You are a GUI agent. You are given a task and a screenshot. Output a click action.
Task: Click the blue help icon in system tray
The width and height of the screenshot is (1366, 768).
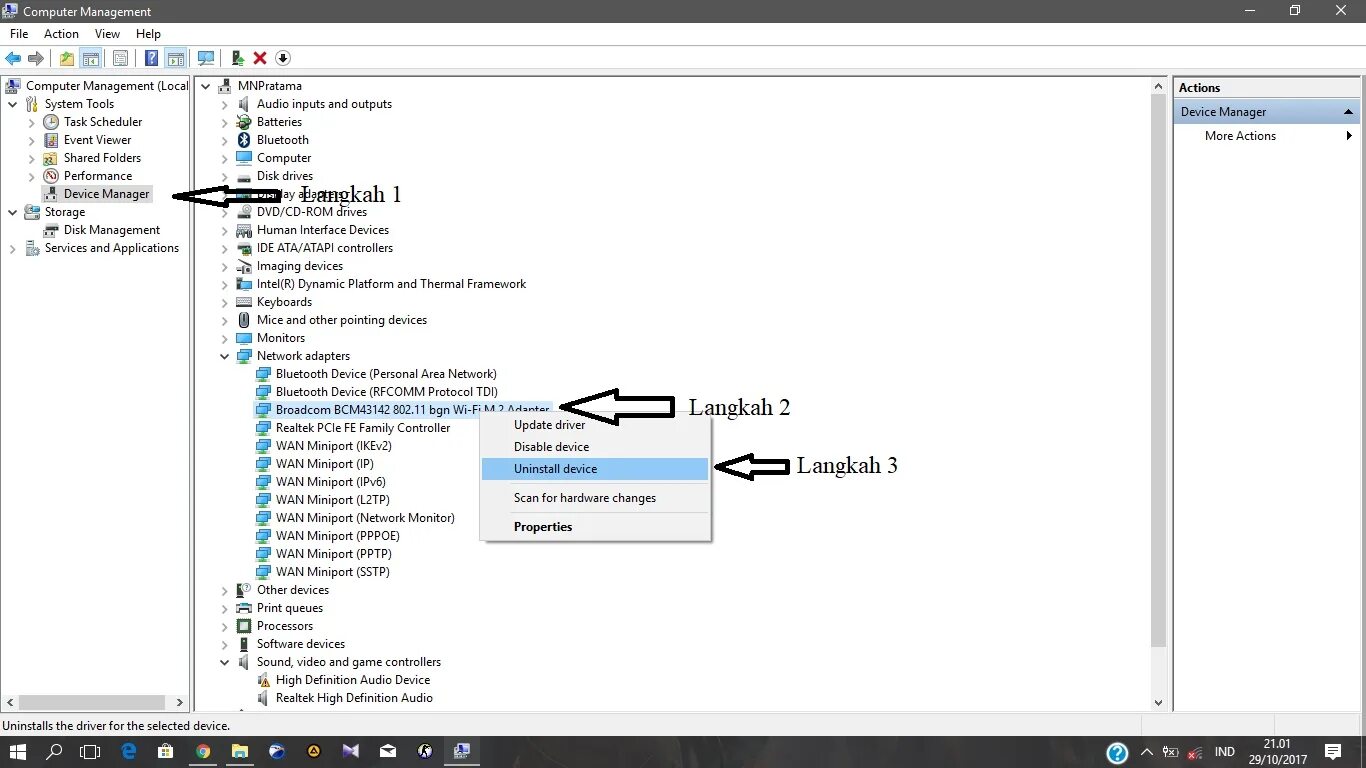[x=1118, y=752]
